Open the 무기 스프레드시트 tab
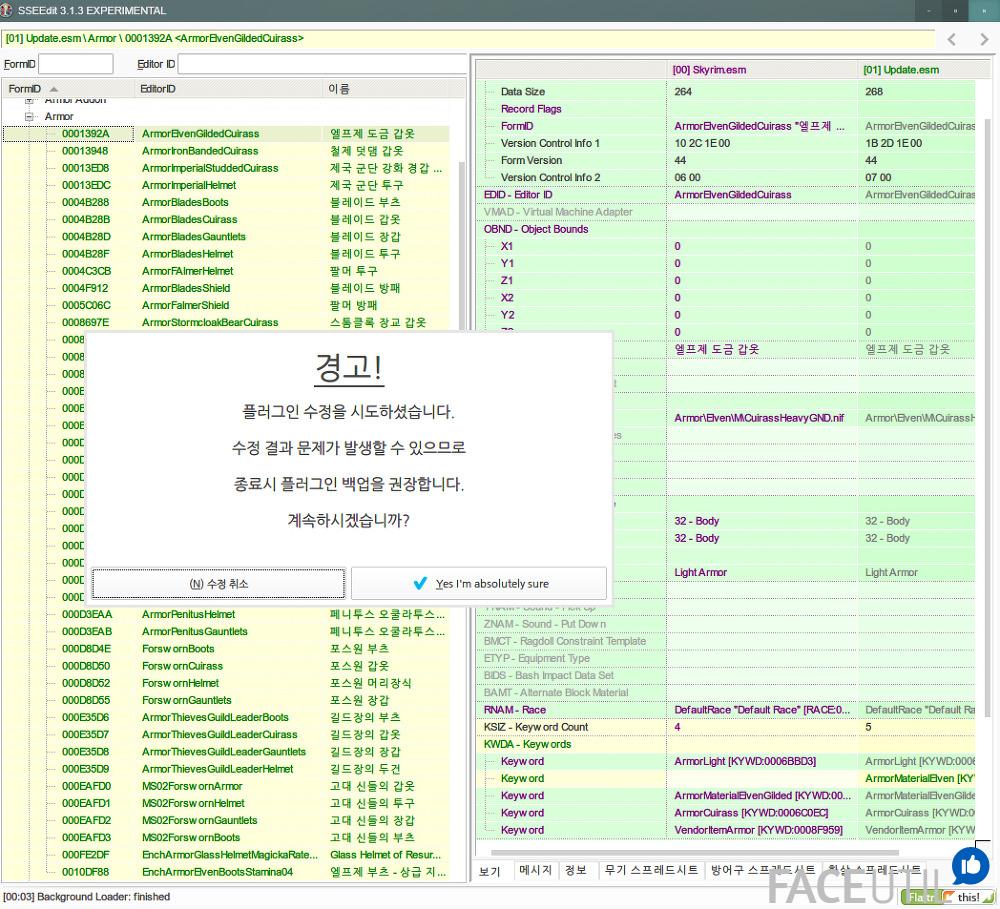1000x909 pixels. [650, 870]
